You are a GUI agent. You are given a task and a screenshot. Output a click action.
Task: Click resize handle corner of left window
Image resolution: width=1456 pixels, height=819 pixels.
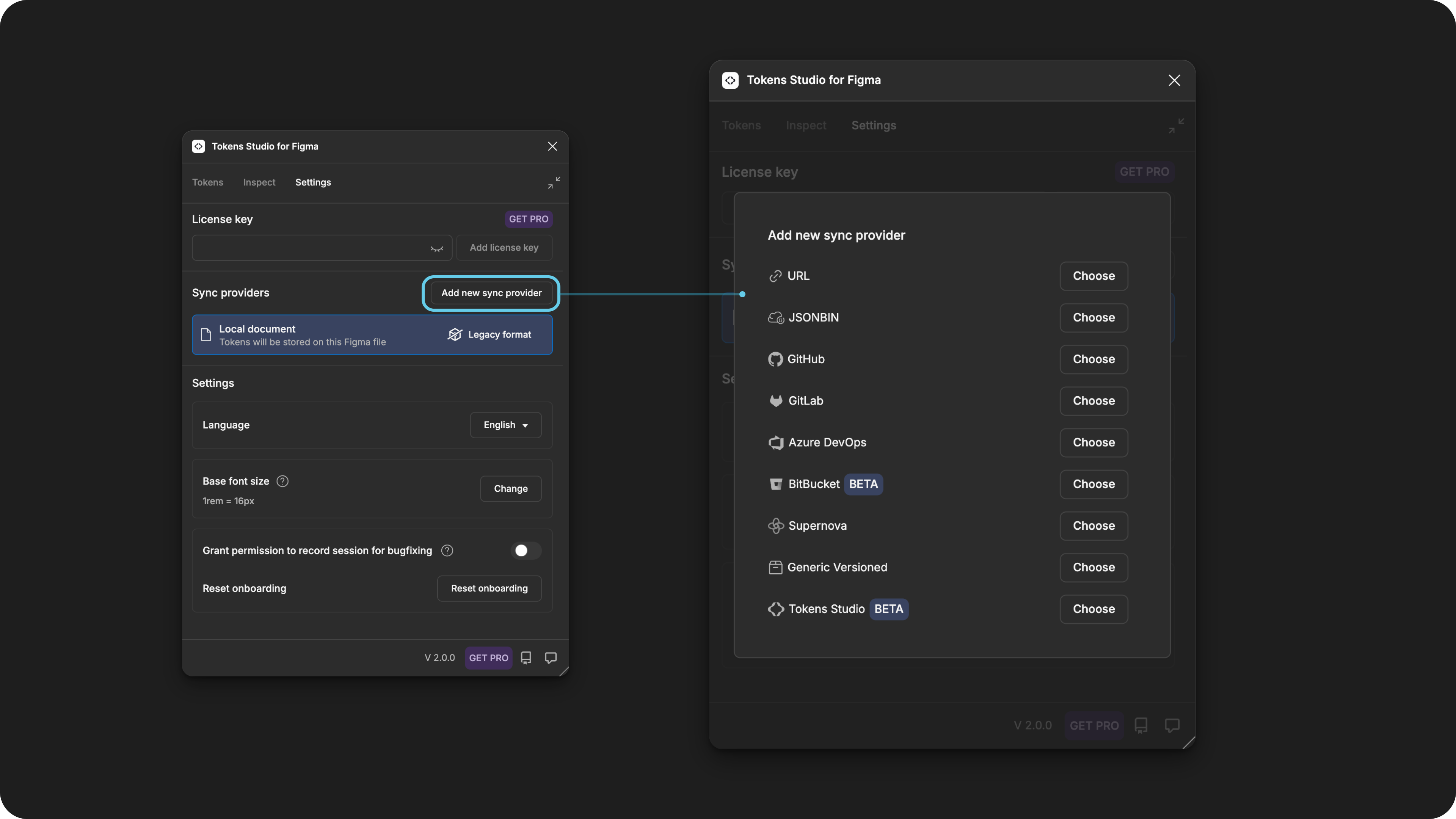[x=563, y=671]
